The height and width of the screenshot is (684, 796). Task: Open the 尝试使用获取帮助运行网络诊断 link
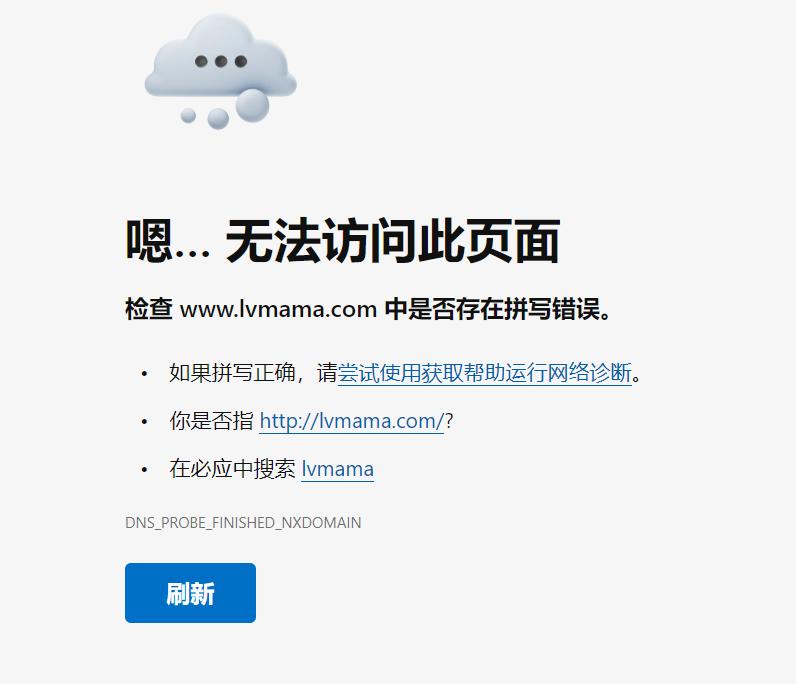(x=485, y=373)
